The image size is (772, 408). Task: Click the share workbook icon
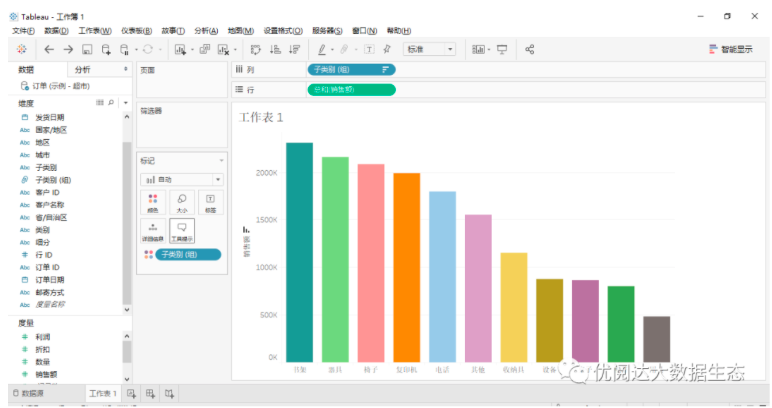(x=530, y=49)
